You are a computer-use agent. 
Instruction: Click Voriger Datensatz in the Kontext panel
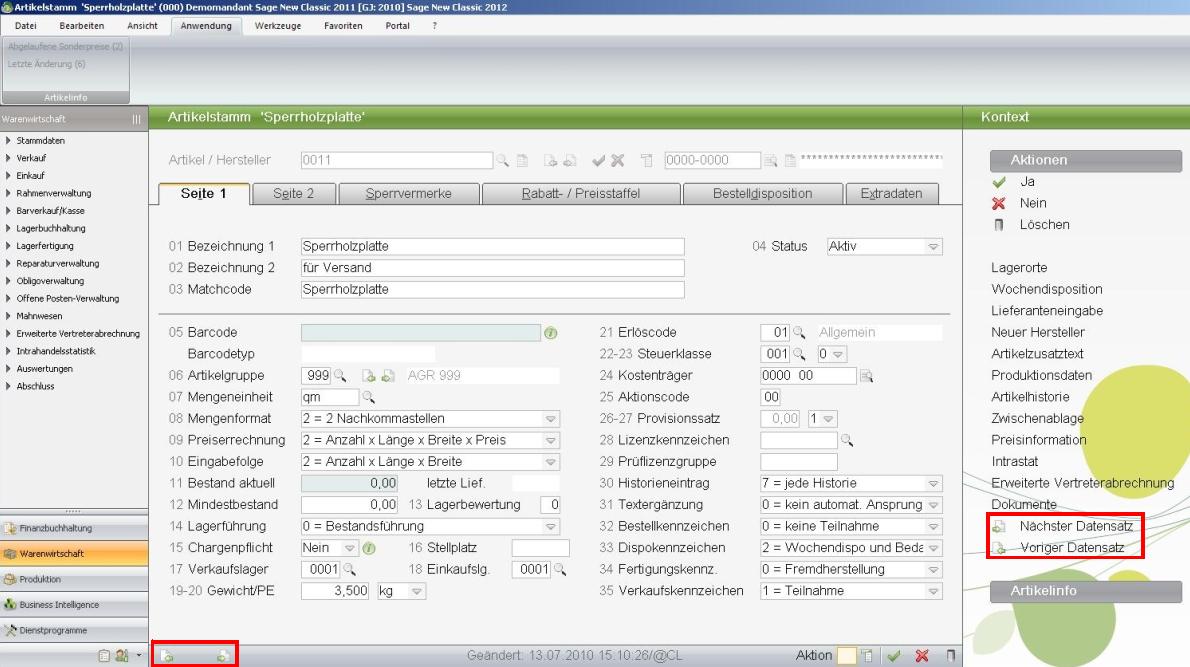click(1072, 547)
